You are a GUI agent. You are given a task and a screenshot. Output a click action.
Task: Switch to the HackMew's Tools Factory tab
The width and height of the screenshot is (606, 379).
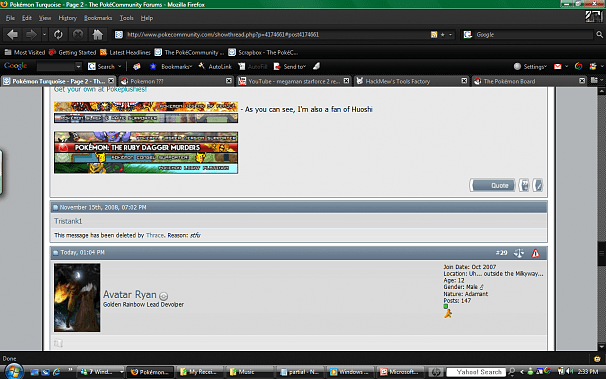(412, 81)
